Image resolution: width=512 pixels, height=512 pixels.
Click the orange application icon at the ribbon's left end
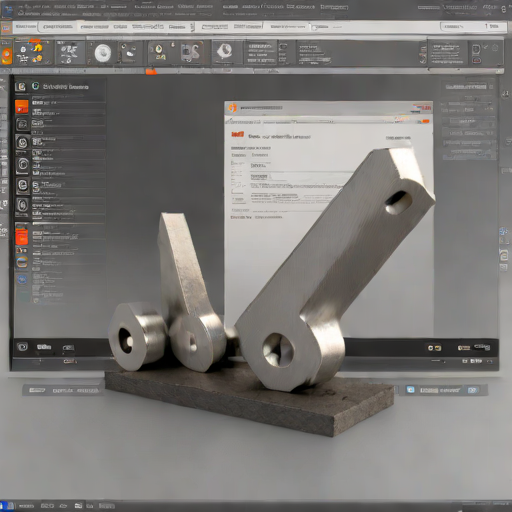pyautogui.click(x=6, y=56)
